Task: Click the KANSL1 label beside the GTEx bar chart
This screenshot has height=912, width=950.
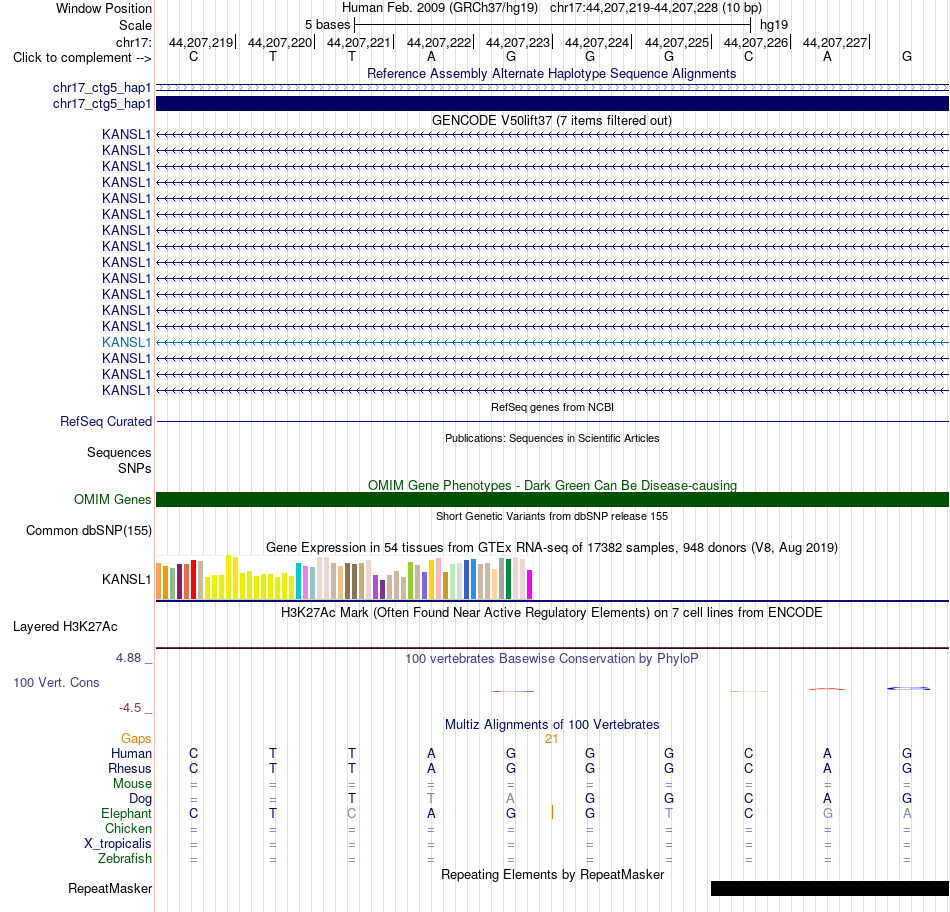Action: click(x=126, y=579)
